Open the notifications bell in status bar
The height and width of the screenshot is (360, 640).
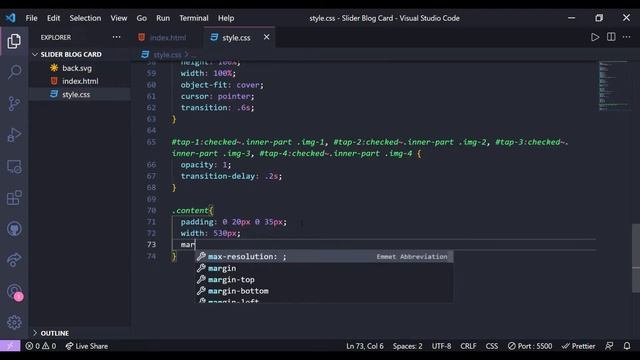click(627, 346)
